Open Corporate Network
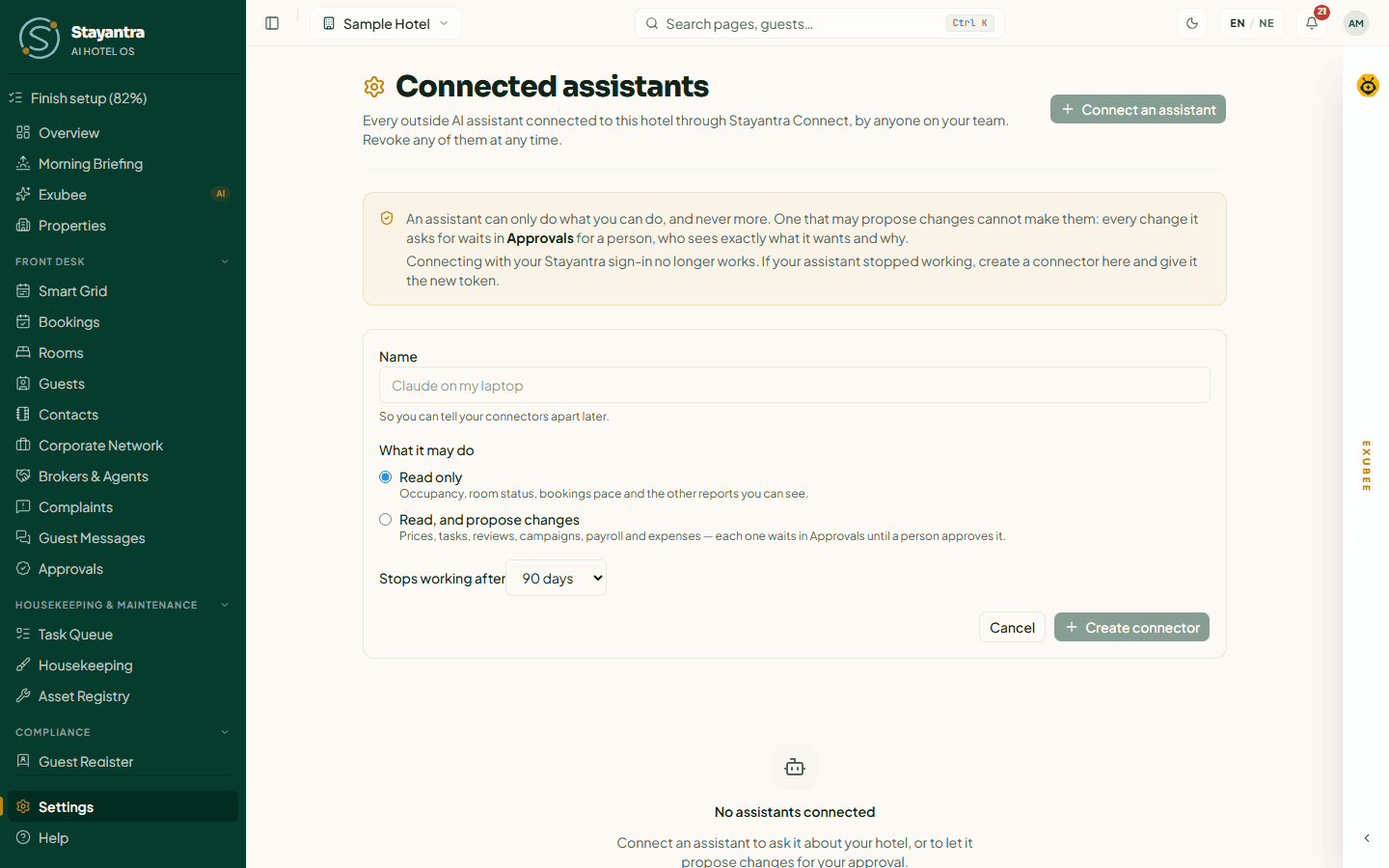The height and width of the screenshot is (868, 1389). tap(123, 446)
